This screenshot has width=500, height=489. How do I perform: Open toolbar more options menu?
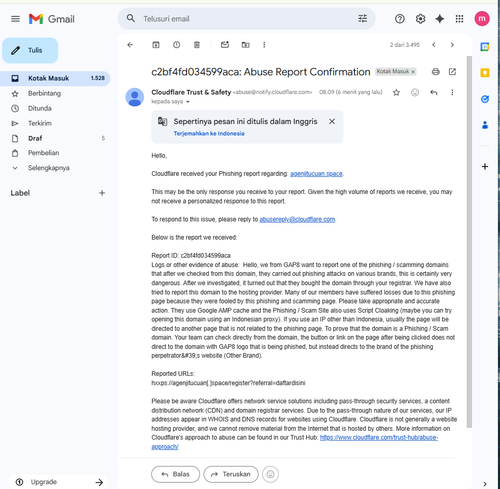tap(264, 45)
